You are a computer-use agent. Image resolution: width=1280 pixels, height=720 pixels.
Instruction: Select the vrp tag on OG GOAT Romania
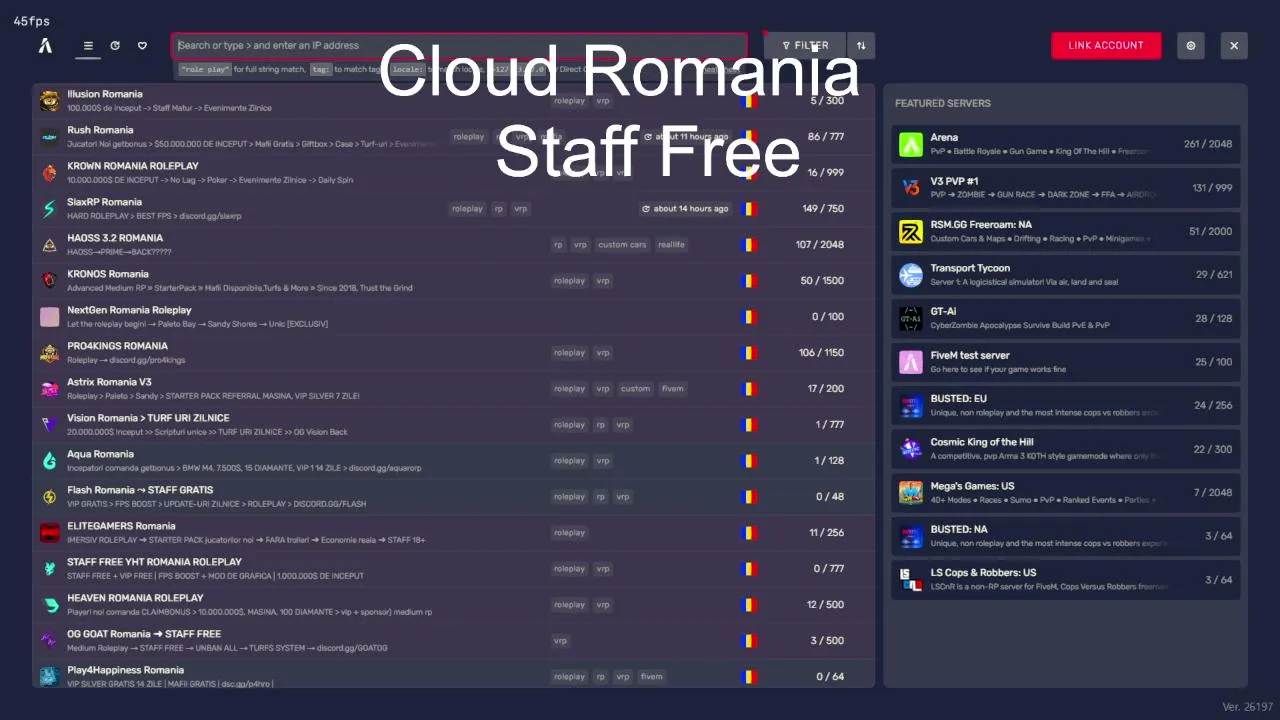[x=560, y=641]
